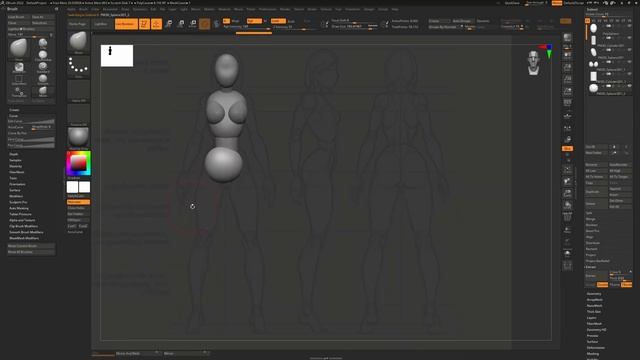The width and height of the screenshot is (640, 360).
Task: Open the Document menu
Action: (x=110, y=9)
